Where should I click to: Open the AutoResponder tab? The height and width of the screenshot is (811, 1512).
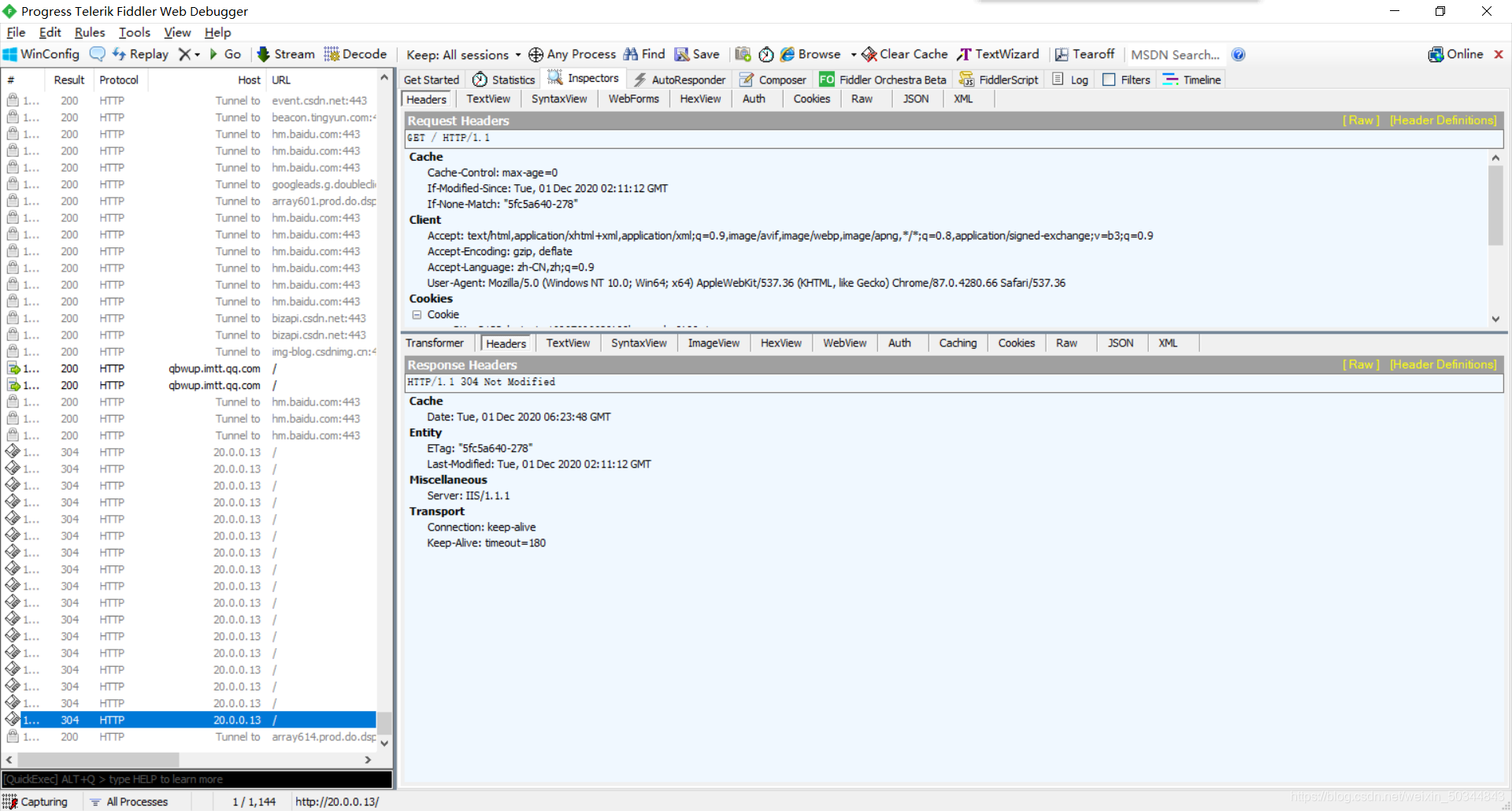[x=680, y=80]
